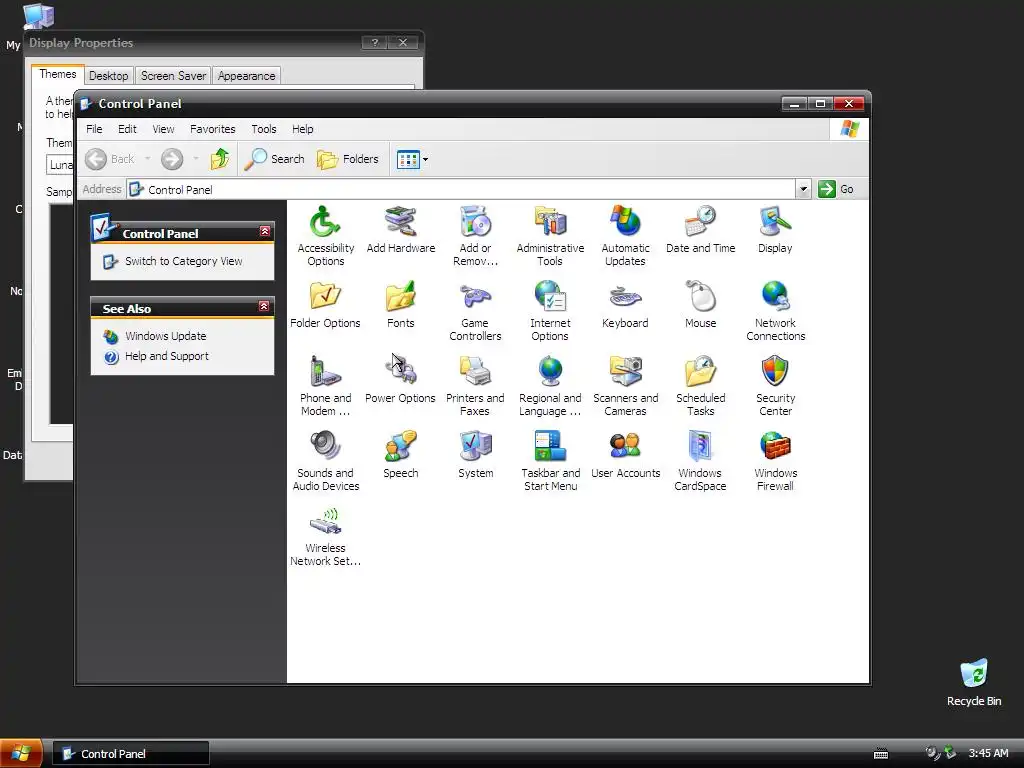Click the Search toolbar button
This screenshot has width=1024, height=768.
coord(274,159)
